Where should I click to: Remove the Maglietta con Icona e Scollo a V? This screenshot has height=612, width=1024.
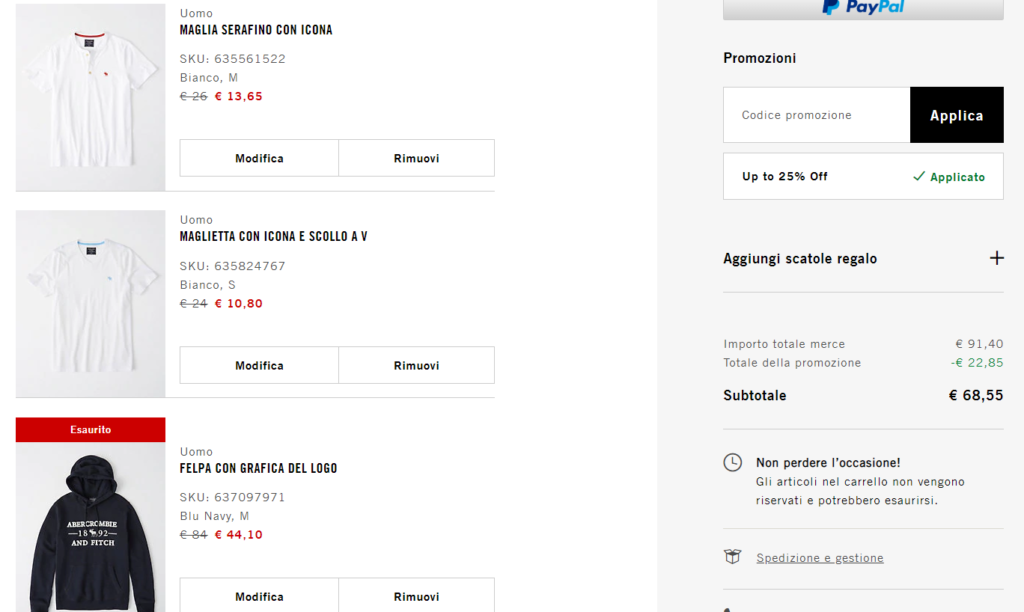click(416, 365)
